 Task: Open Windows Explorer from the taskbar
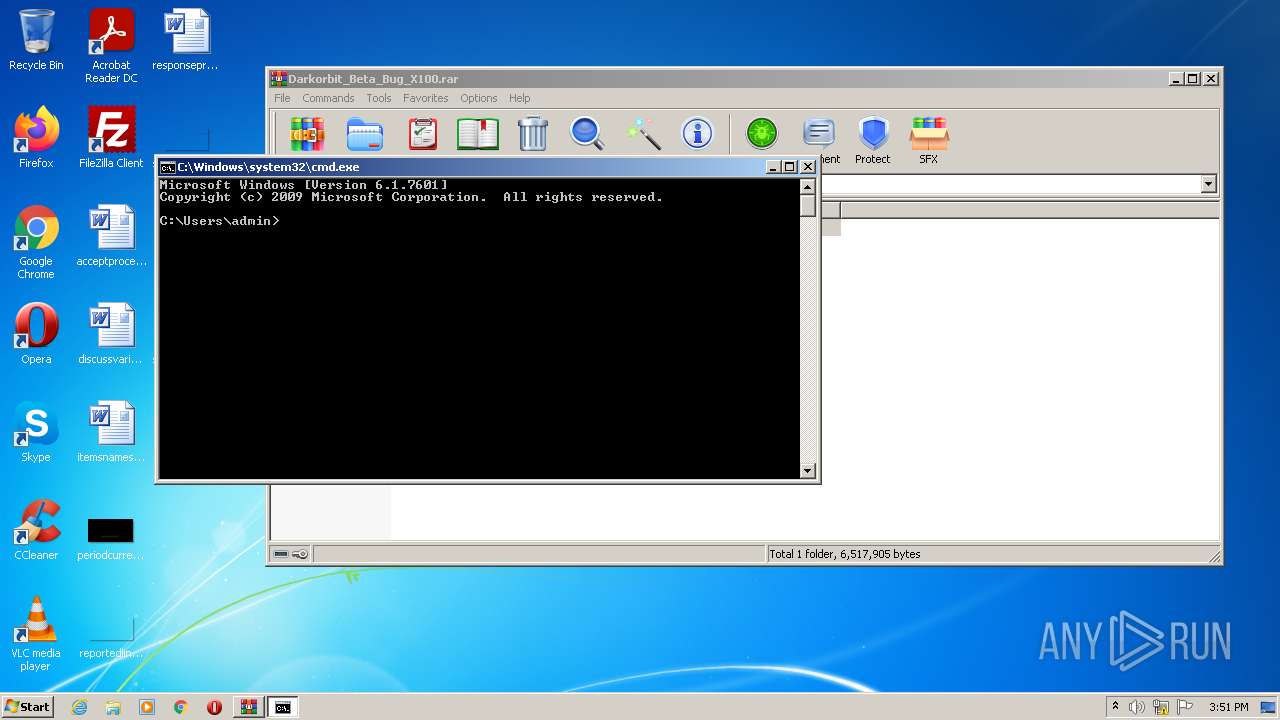click(x=113, y=707)
